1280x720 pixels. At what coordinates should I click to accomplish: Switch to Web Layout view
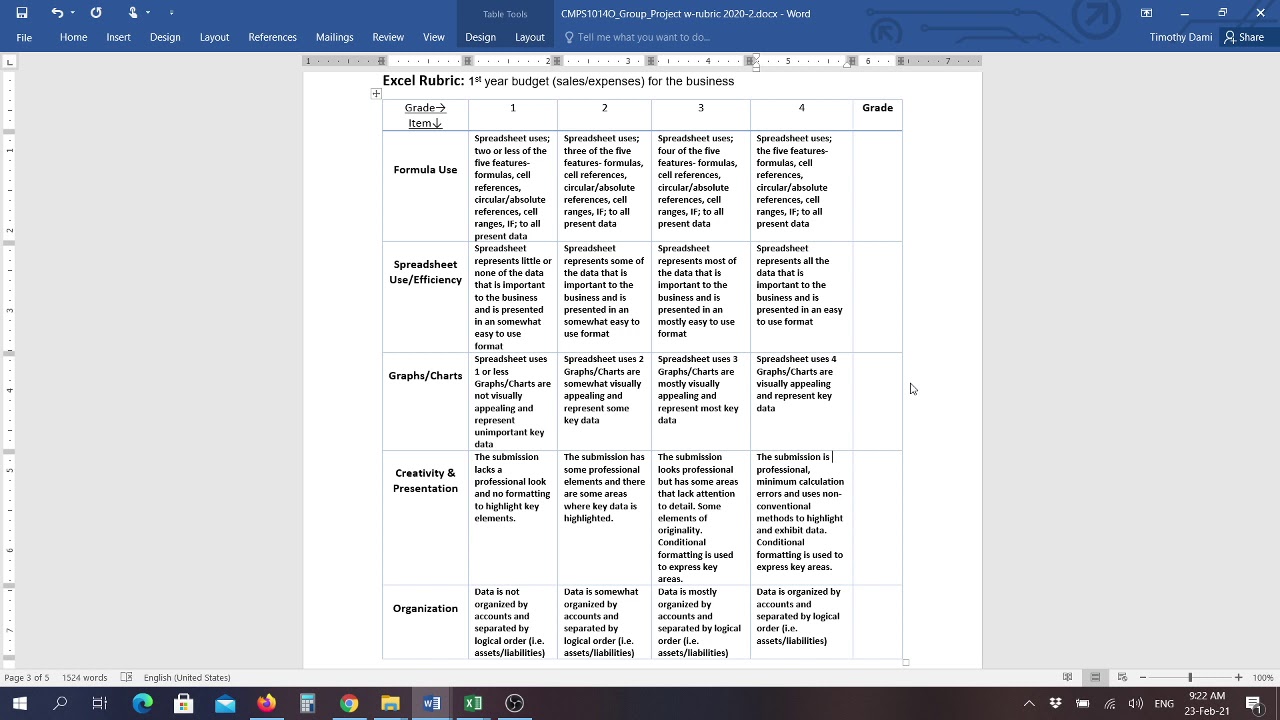(1122, 677)
